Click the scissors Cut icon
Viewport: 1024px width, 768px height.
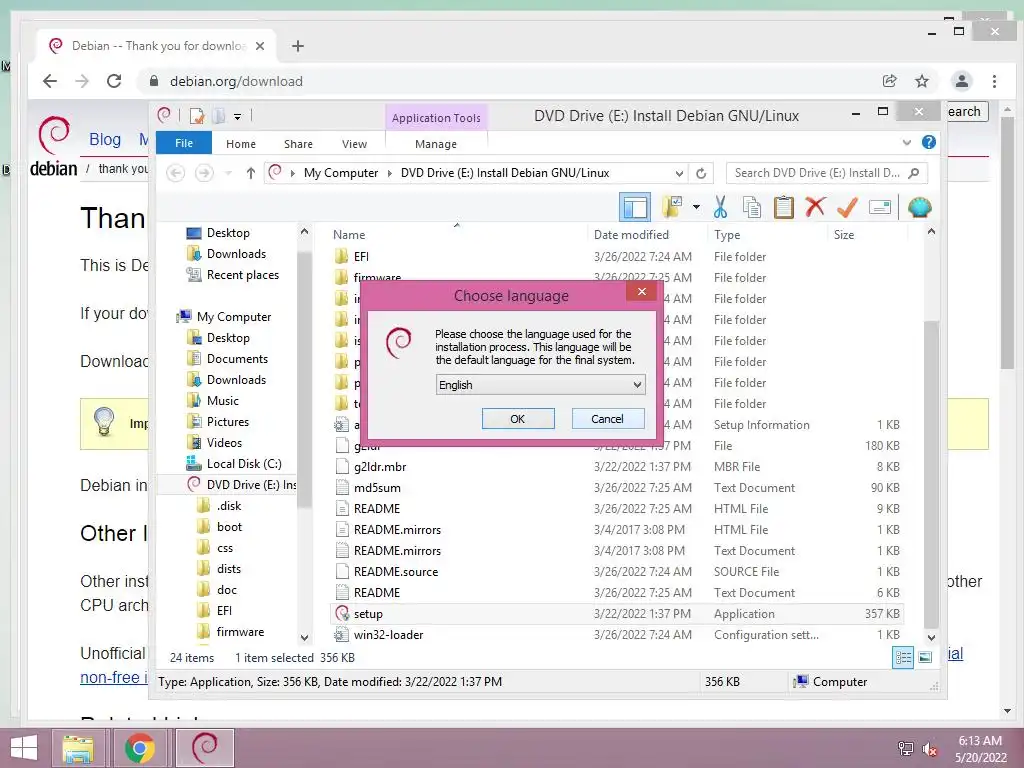tap(720, 208)
